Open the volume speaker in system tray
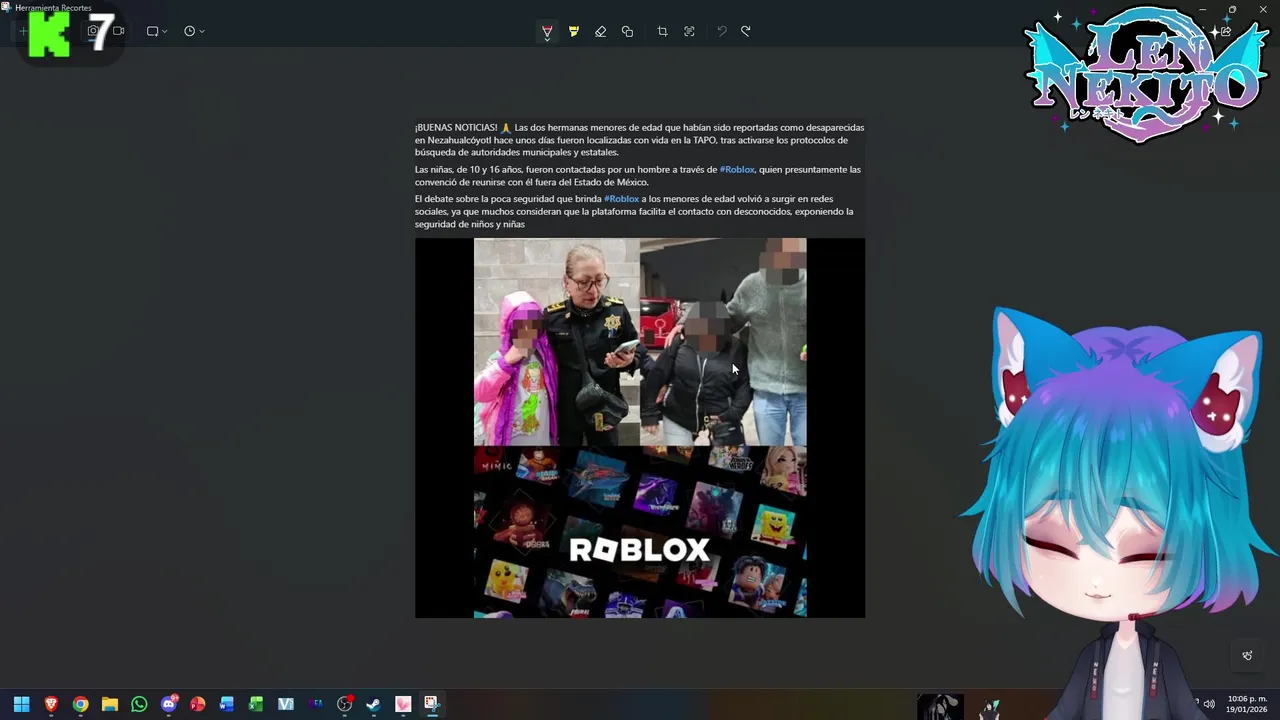Screen dimensions: 1280x720 coord(1209,704)
